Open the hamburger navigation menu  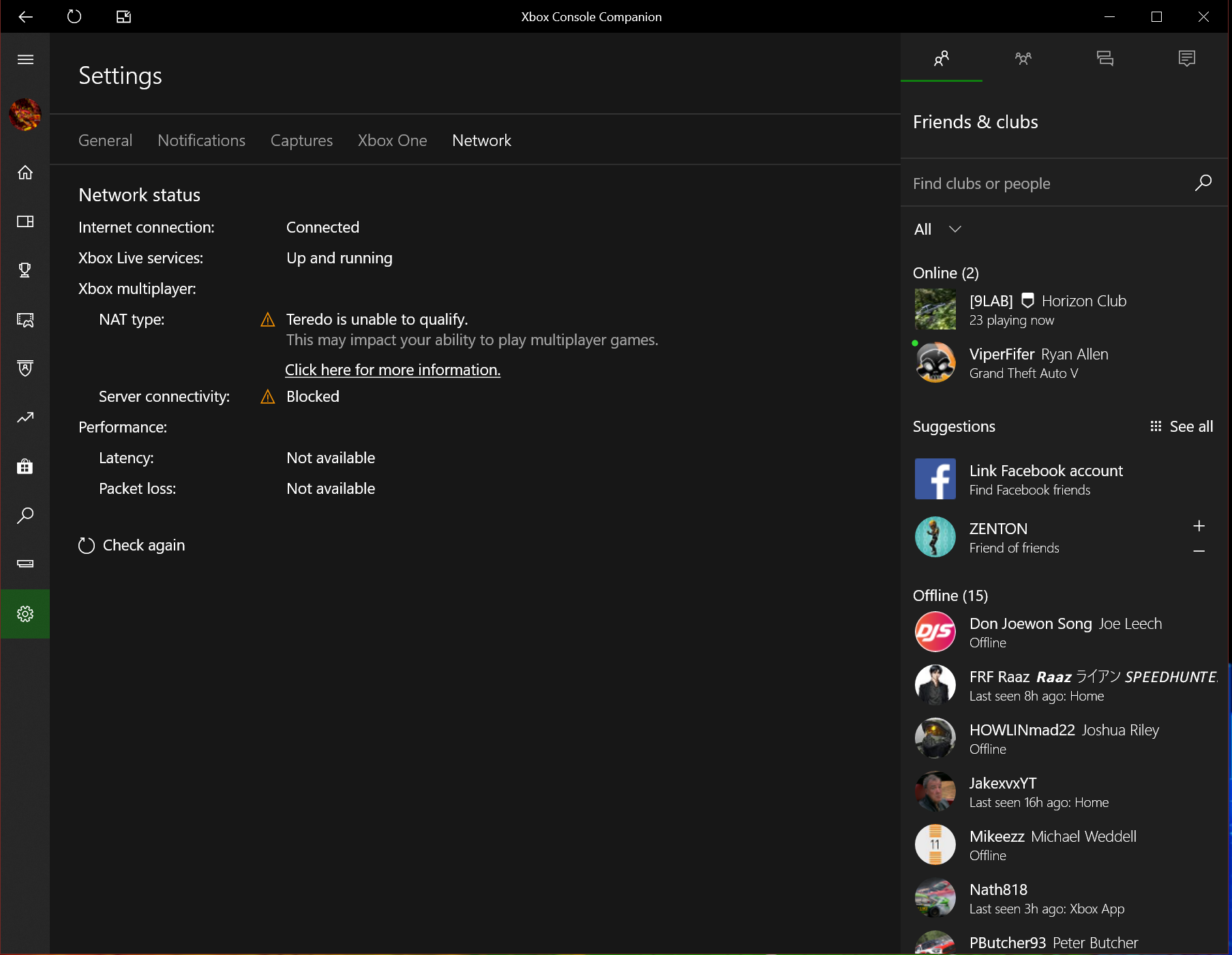tap(25, 59)
